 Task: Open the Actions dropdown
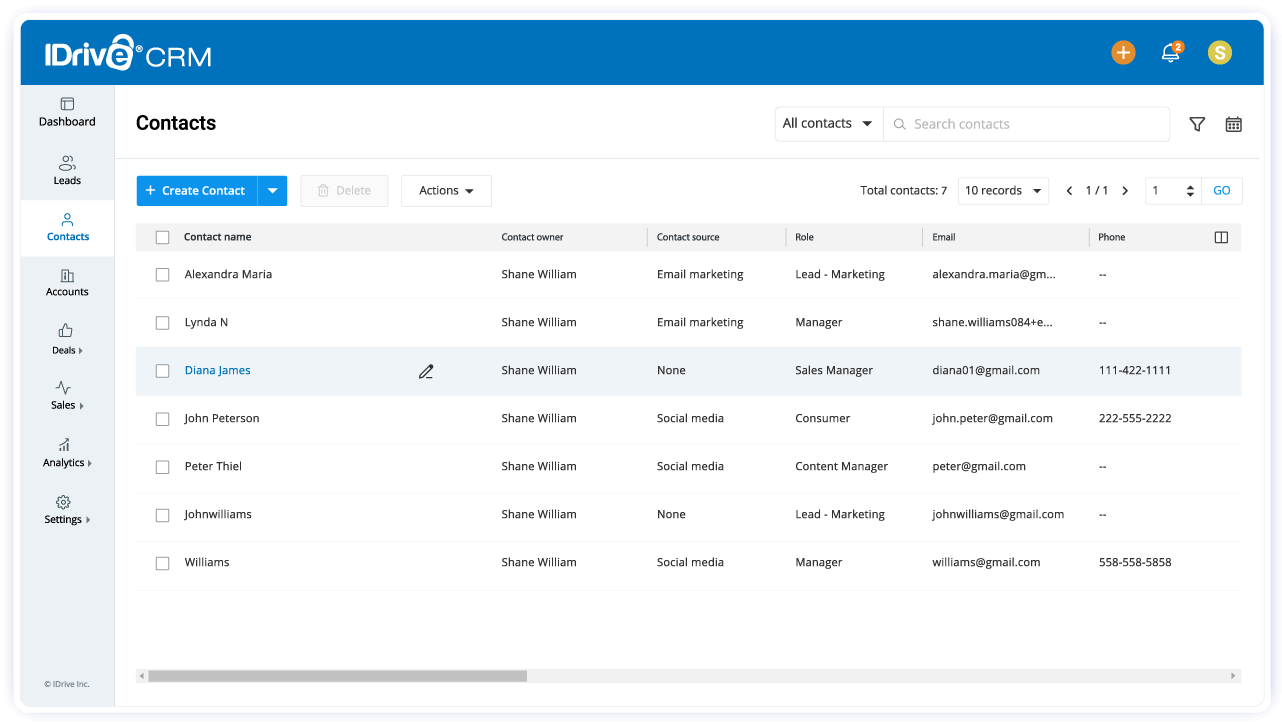point(446,191)
